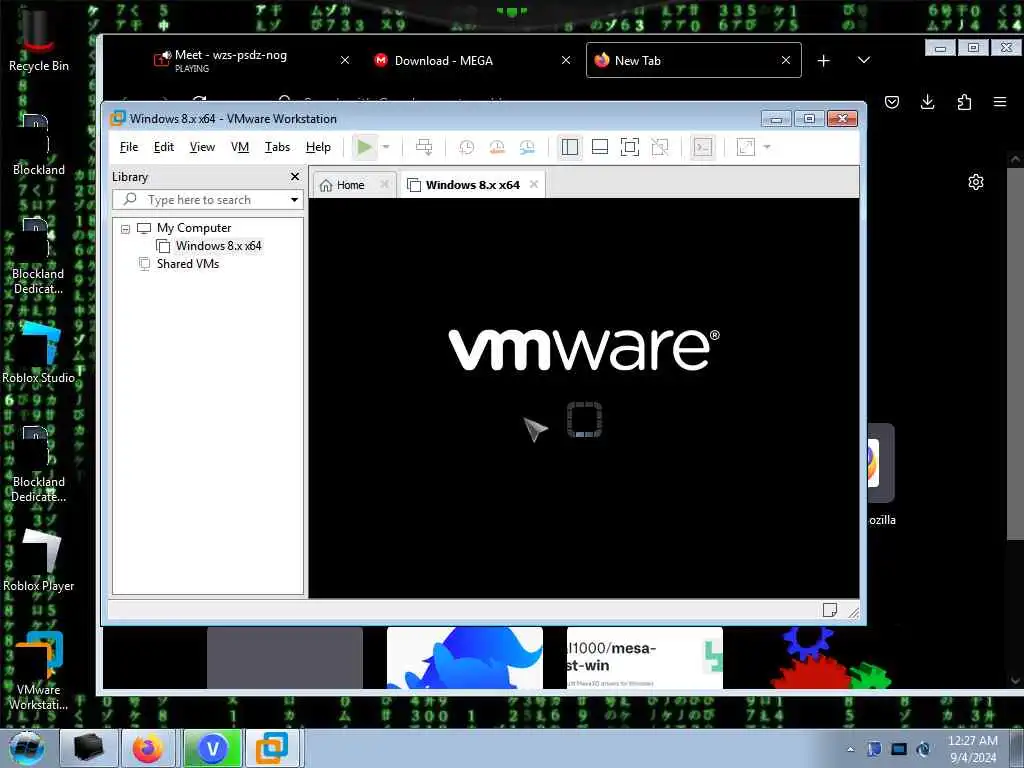The width and height of the screenshot is (1024, 768).
Task: Click the VMware Workstation taskbar icon
Action: pyautogui.click(x=272, y=748)
